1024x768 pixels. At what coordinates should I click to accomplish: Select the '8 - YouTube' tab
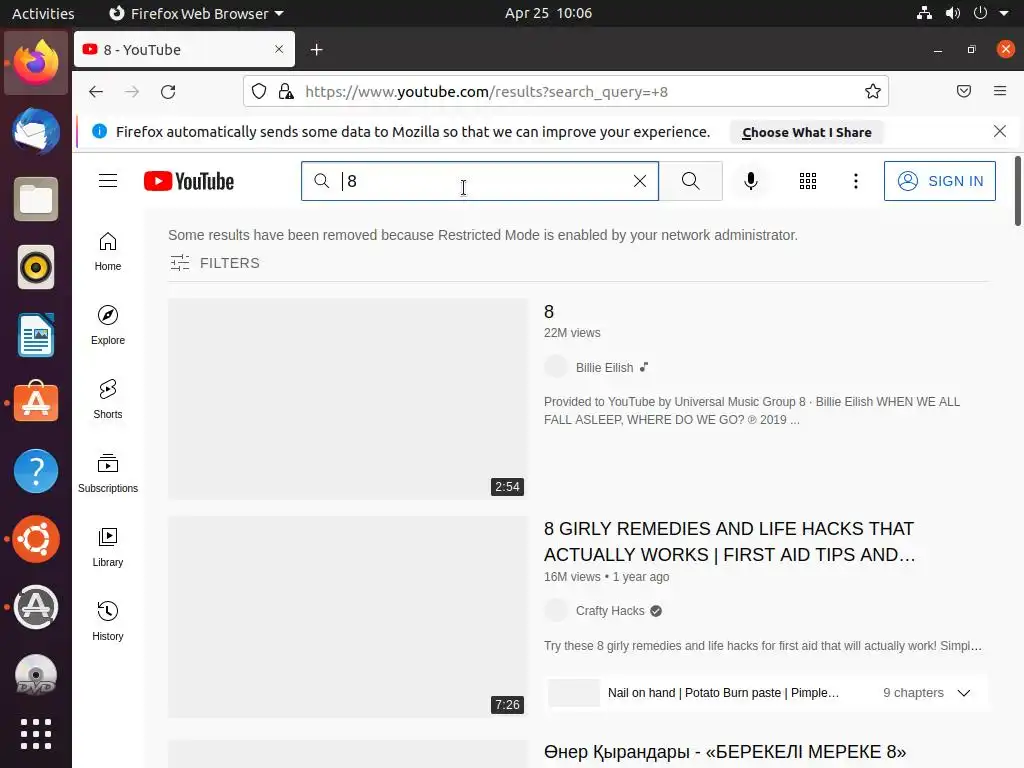pyautogui.click(x=184, y=50)
